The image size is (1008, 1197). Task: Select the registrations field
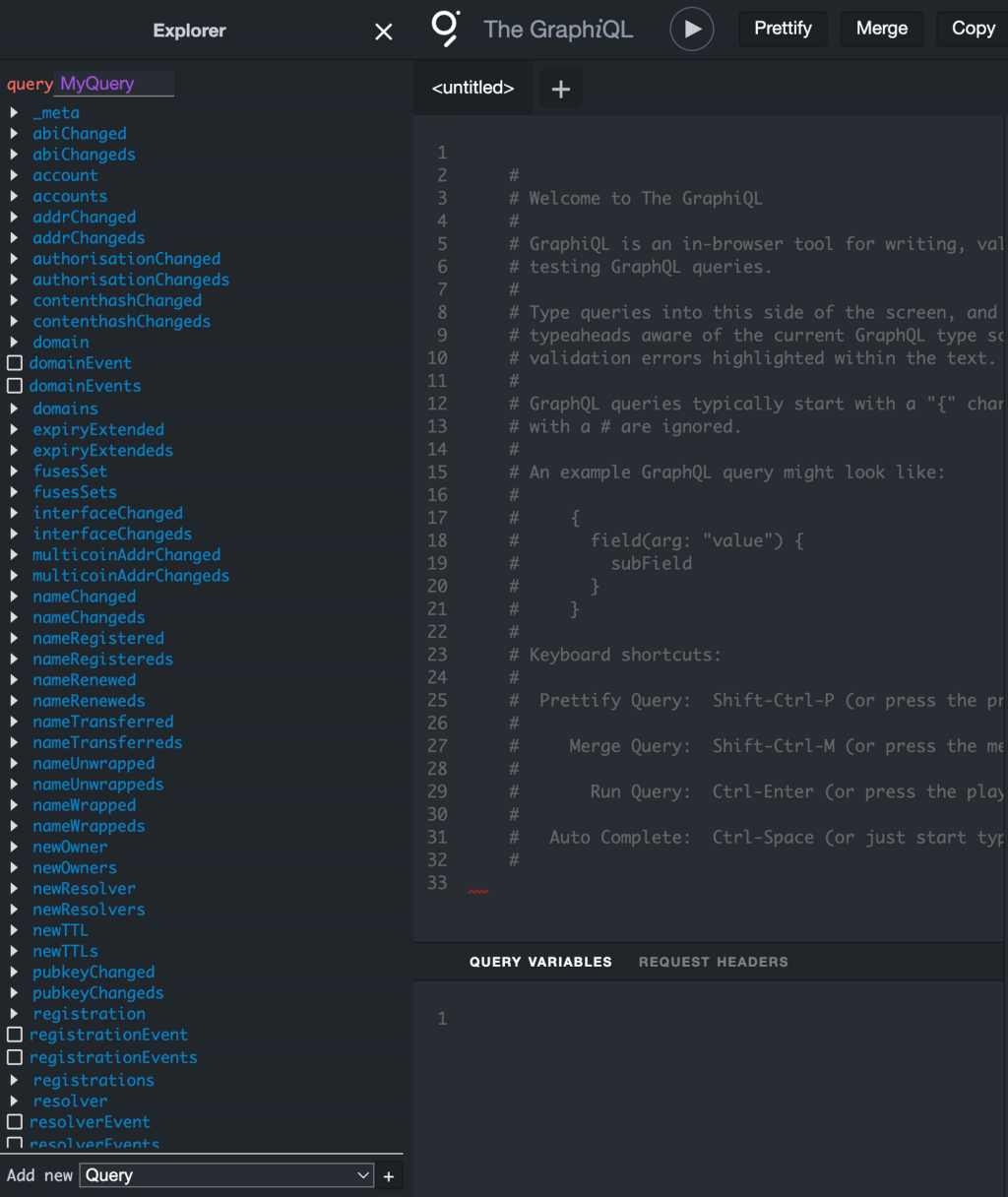94,1081
